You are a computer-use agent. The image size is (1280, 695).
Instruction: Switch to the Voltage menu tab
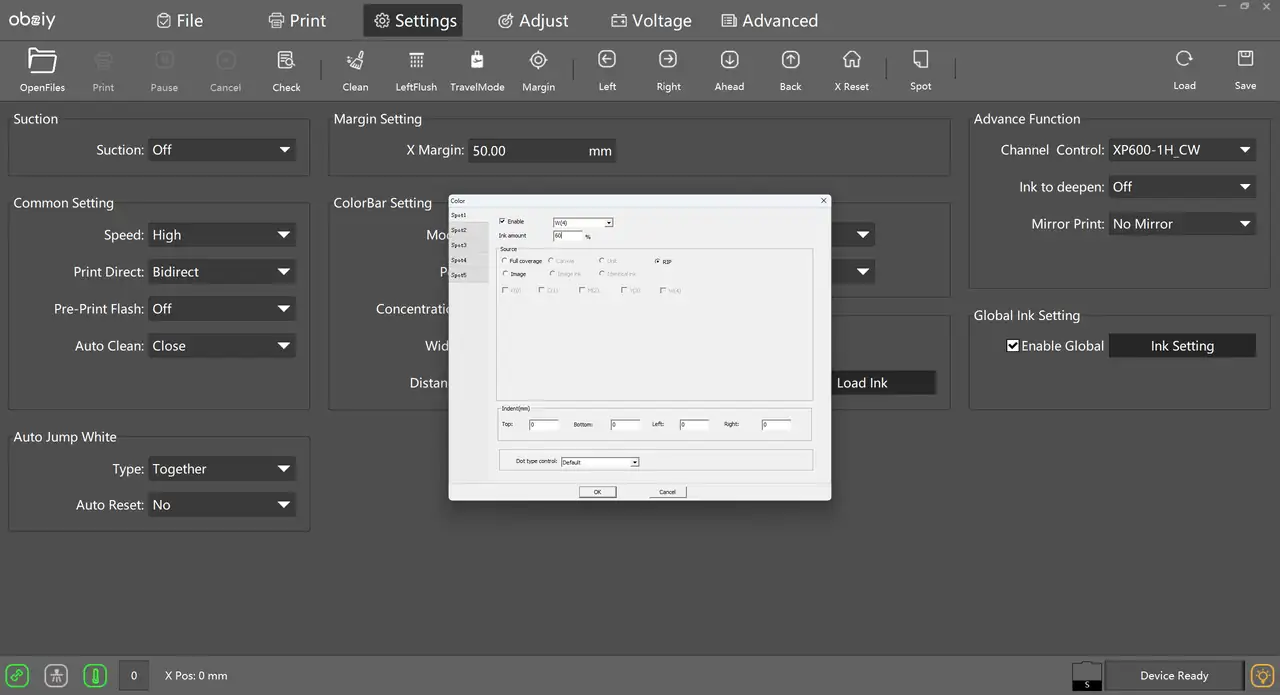[651, 20]
